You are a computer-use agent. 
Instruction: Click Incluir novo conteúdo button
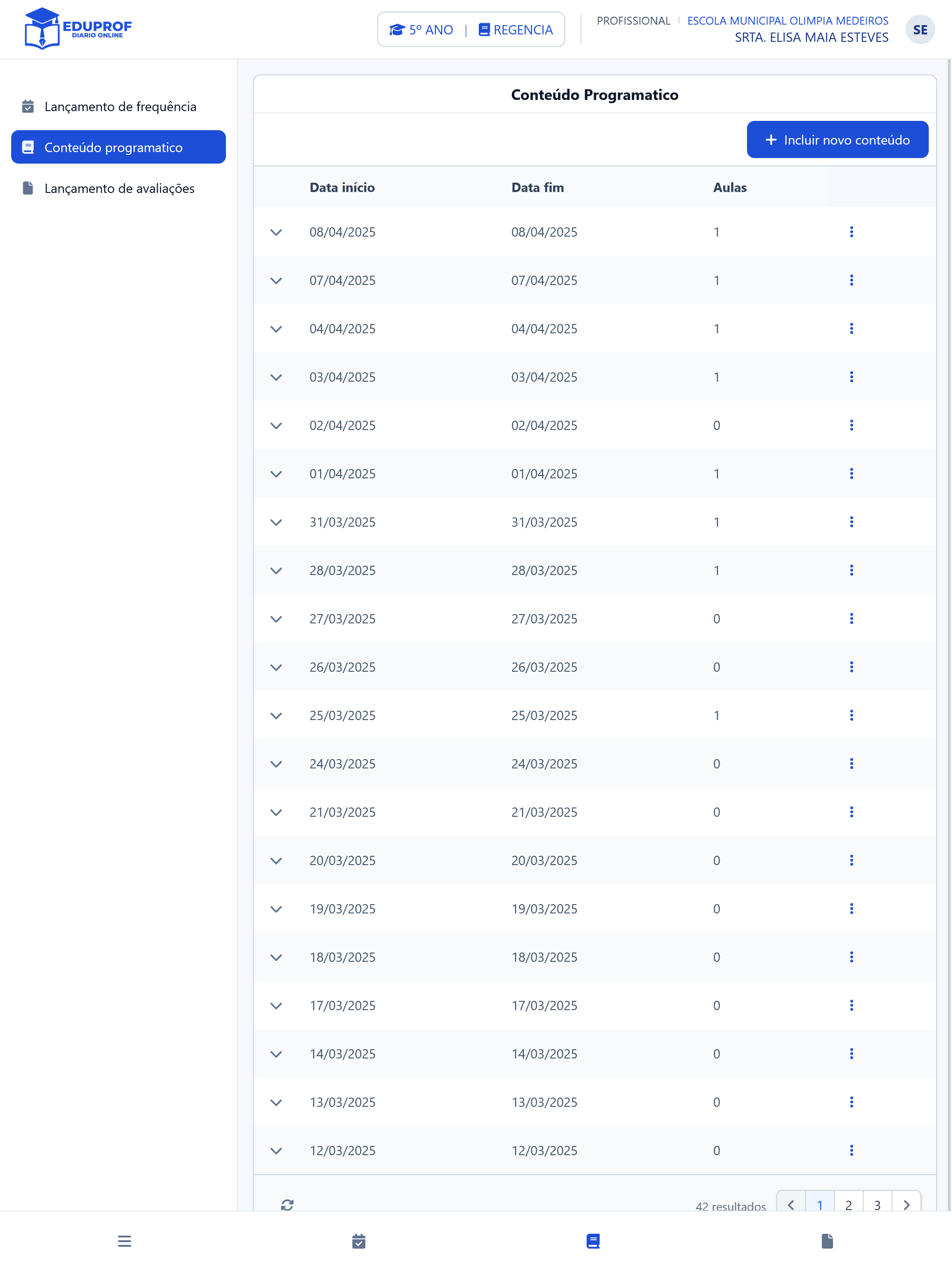tap(837, 139)
